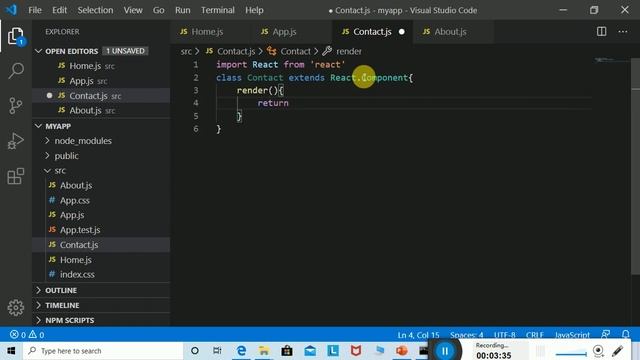
Task: Open the Selection menu
Action: (95, 10)
